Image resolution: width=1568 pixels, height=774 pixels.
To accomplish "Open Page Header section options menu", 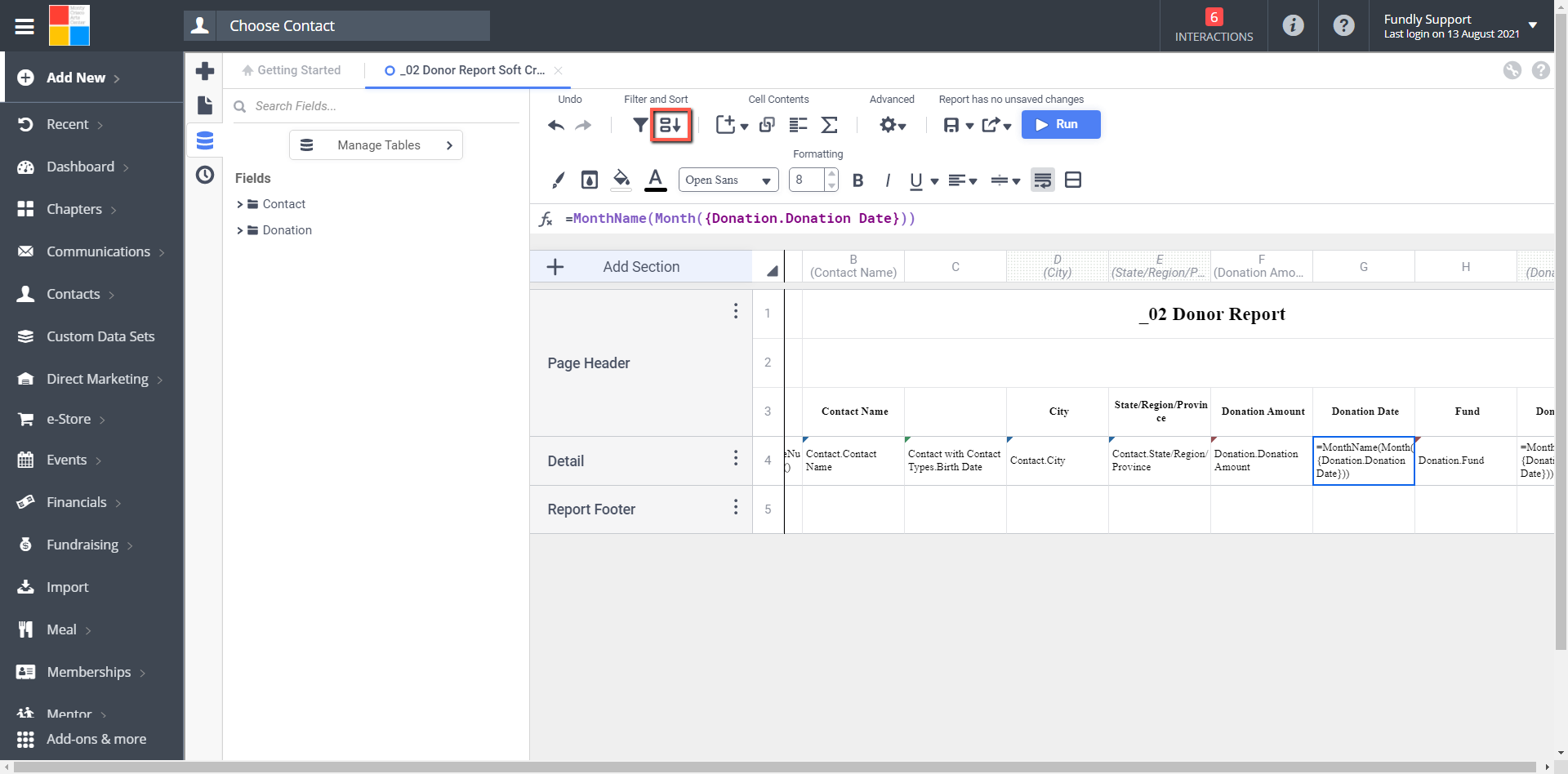I will pos(736,311).
